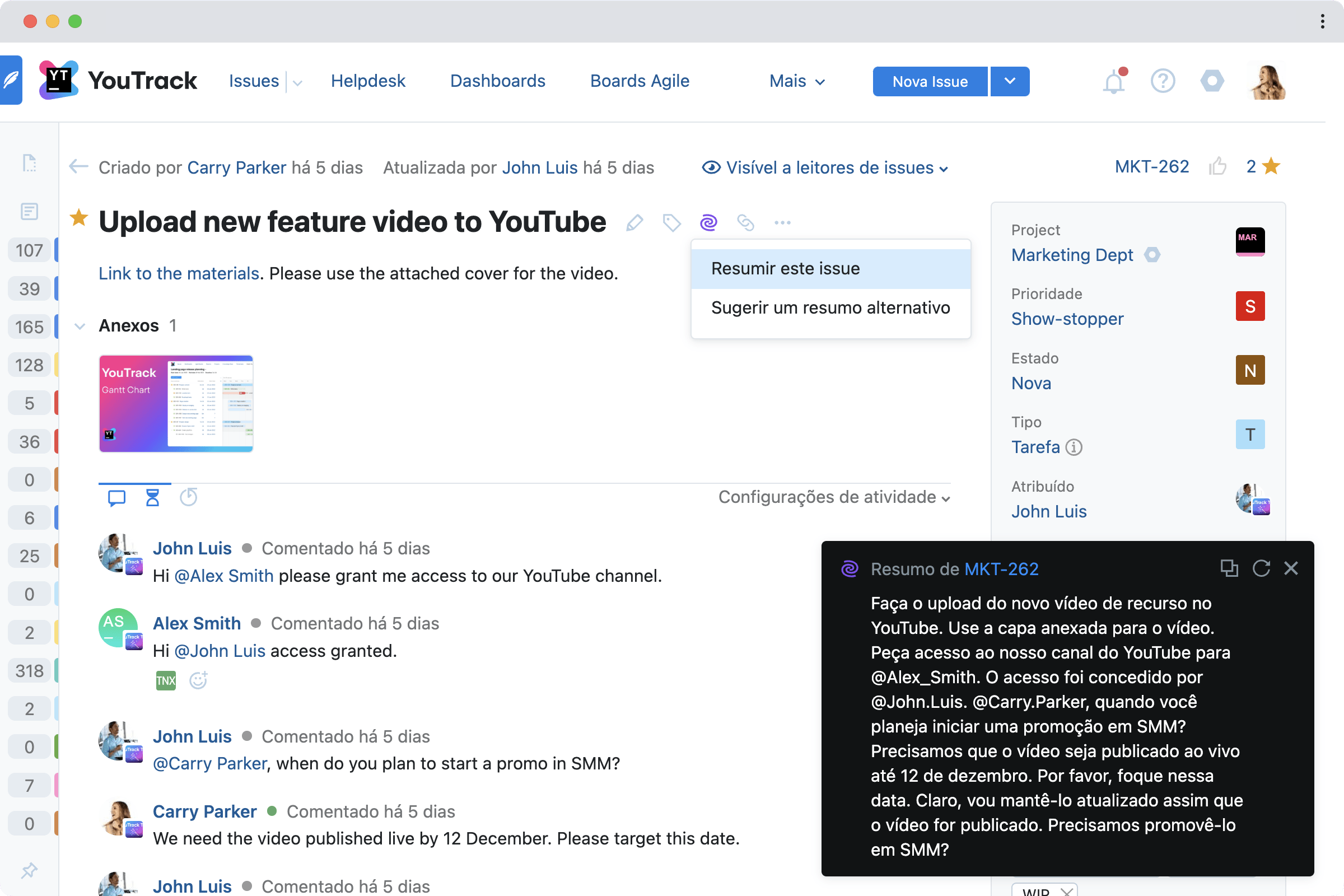
Task: Click the purple AI assistant icon
Action: click(x=708, y=223)
